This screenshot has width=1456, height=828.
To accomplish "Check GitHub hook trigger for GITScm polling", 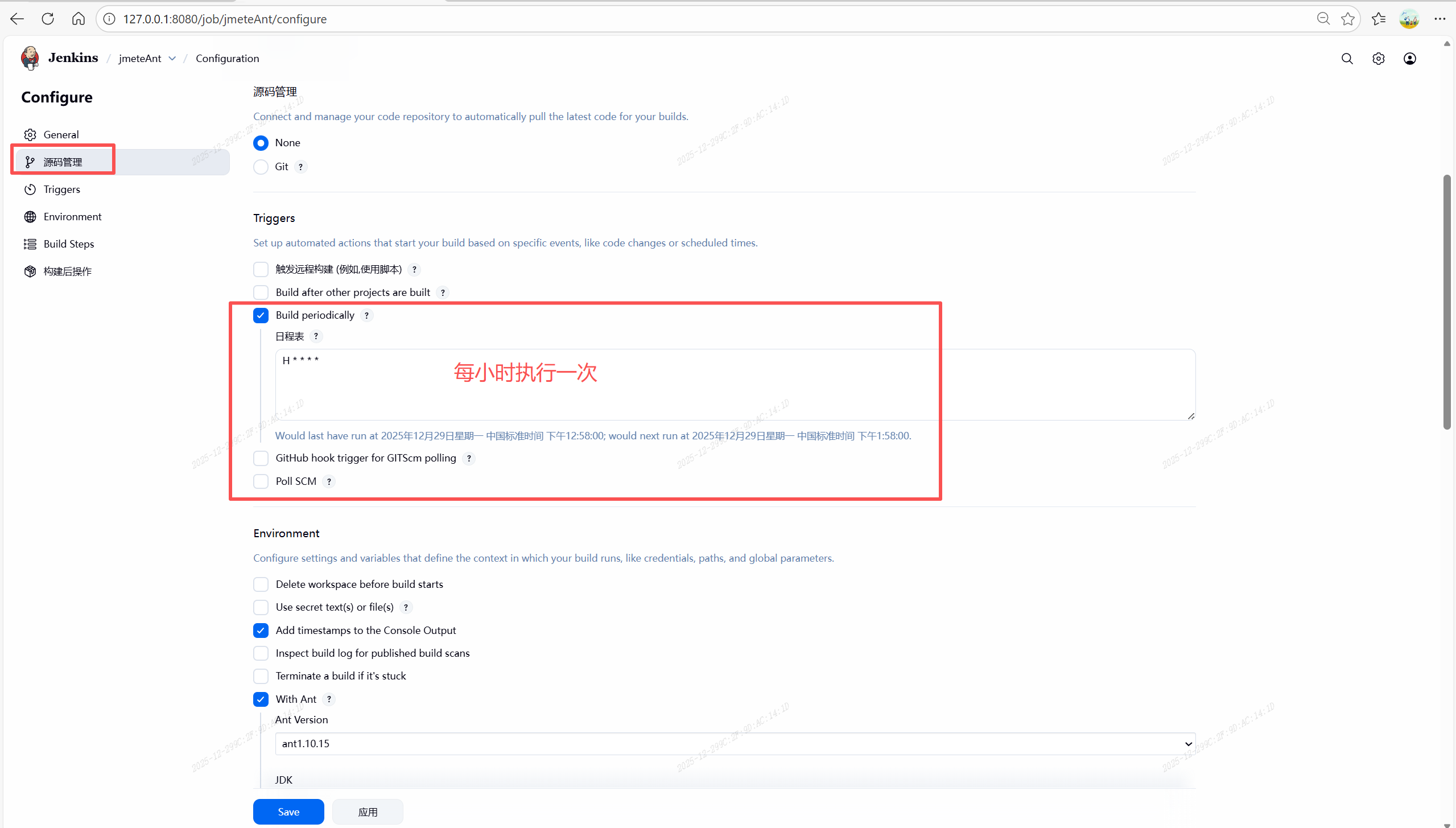I will [x=261, y=458].
